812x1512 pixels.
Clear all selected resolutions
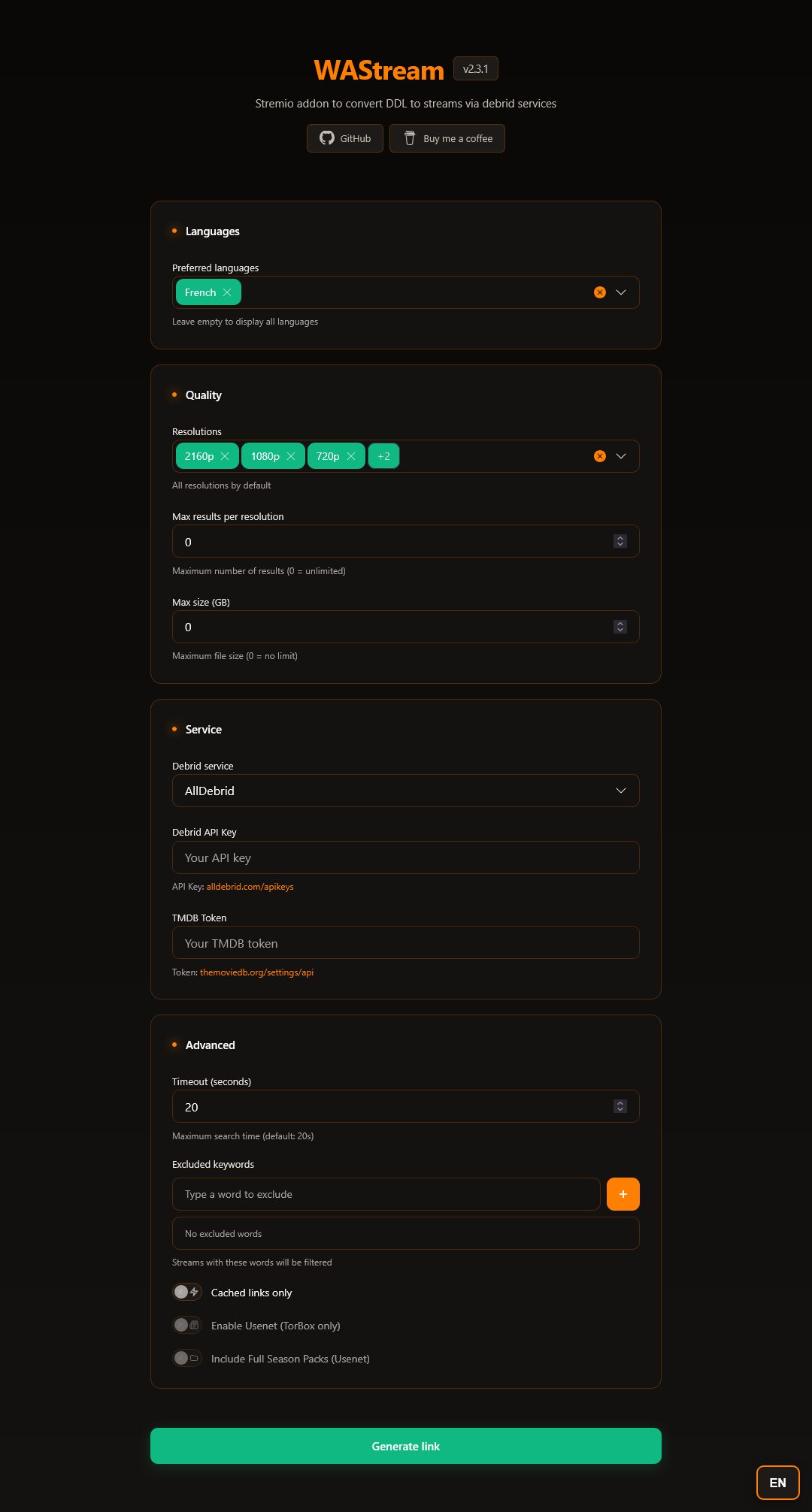[x=600, y=456]
